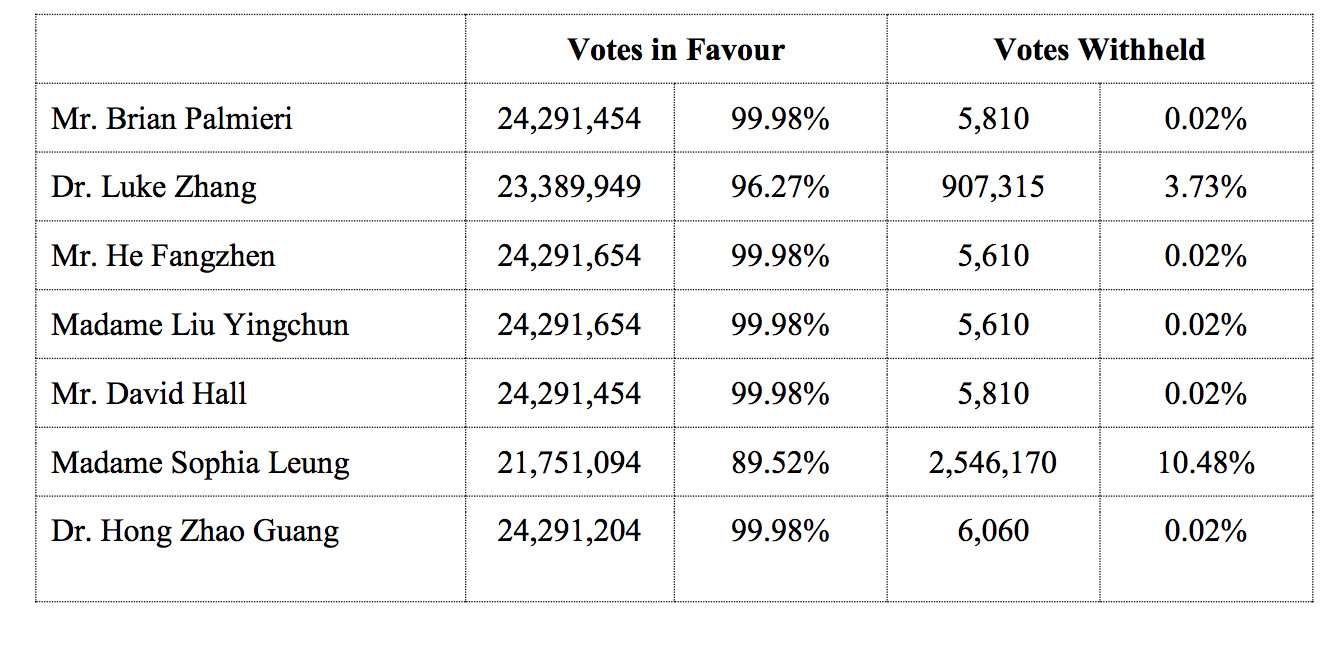Screen dimensions: 1338x646
Task: Select the 907,315 withheld votes cell
Action: coord(993,187)
